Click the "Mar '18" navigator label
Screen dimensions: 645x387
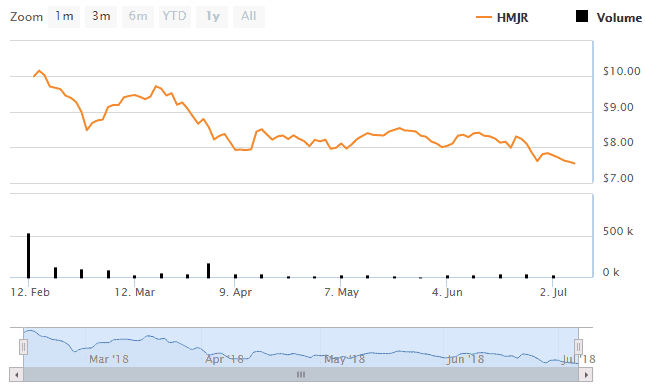pos(109,359)
